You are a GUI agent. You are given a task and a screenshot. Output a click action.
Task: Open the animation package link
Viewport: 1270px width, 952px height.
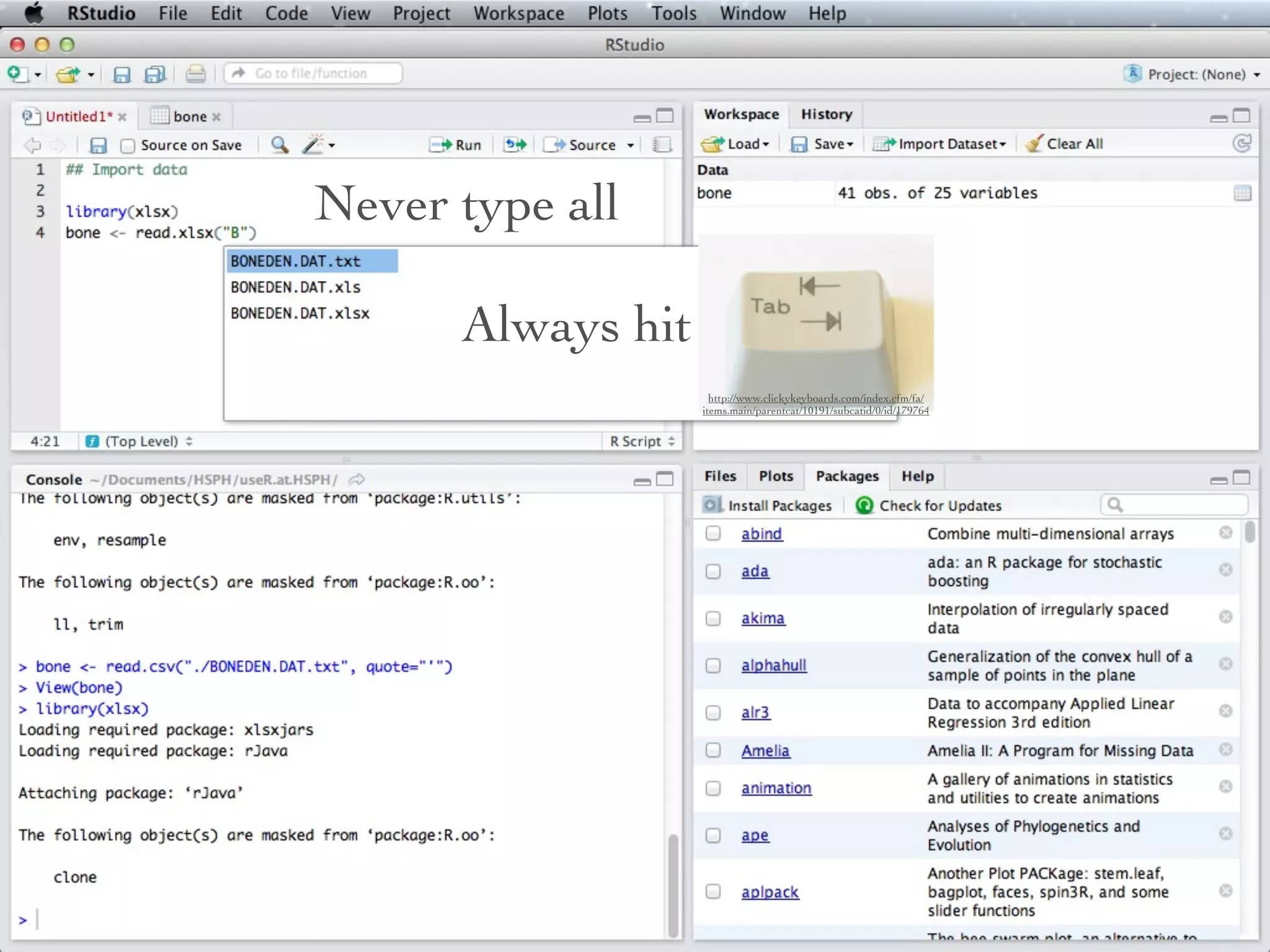[776, 788]
